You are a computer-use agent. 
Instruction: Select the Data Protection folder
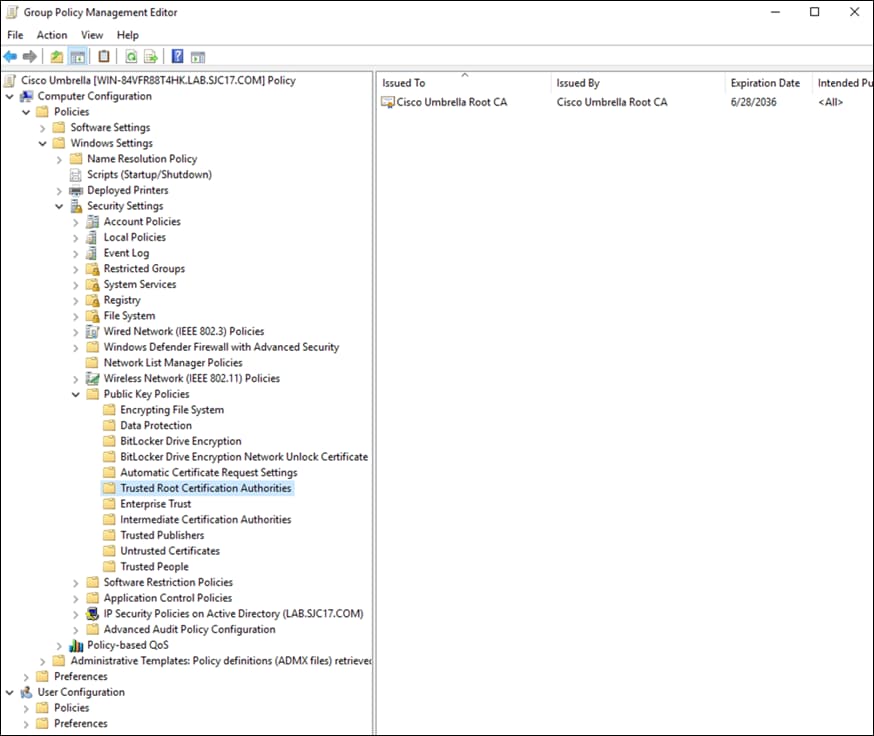(156, 425)
